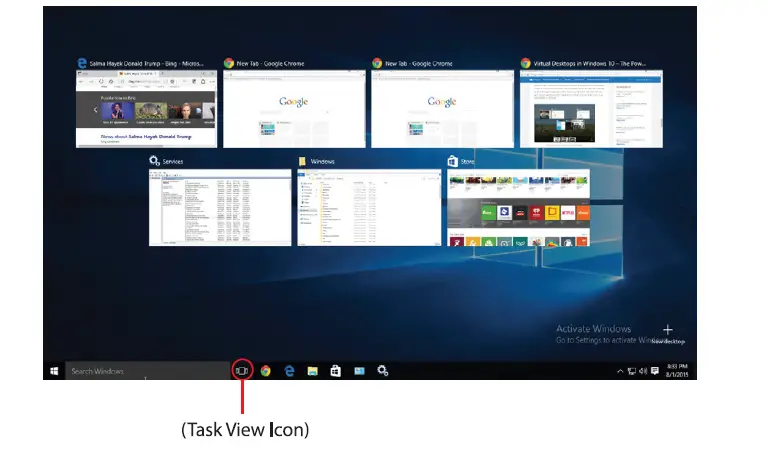The image size is (768, 455).
Task: Click the Chrome icon beside Virtual Desktops title
Action: coord(526,63)
